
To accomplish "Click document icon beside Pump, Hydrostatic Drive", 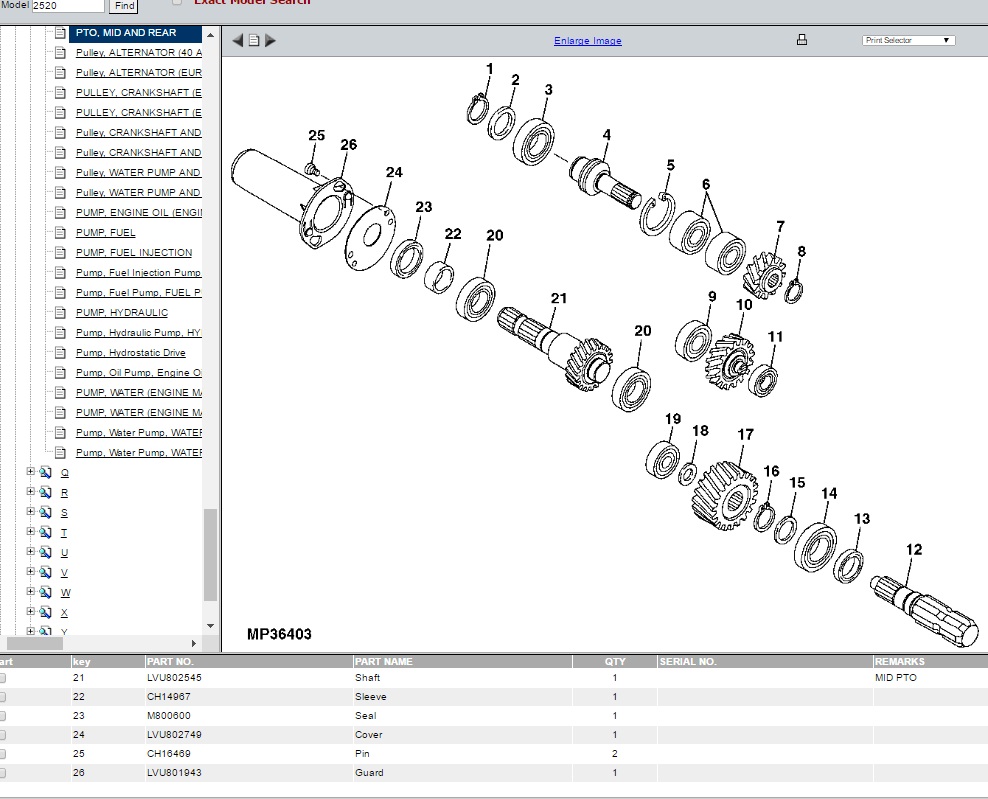I will (60, 353).
